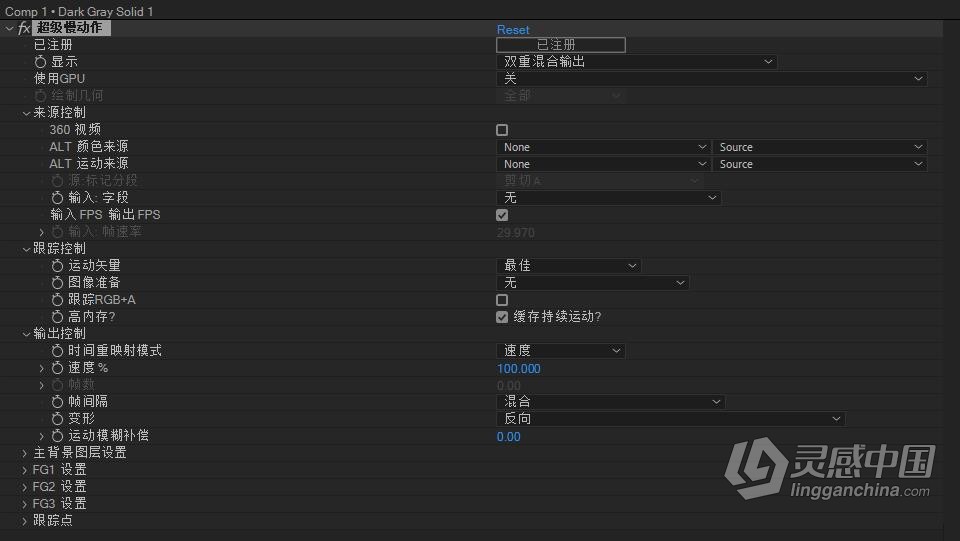Open the 帧间隔 dropdown set to 混合

coord(610,401)
